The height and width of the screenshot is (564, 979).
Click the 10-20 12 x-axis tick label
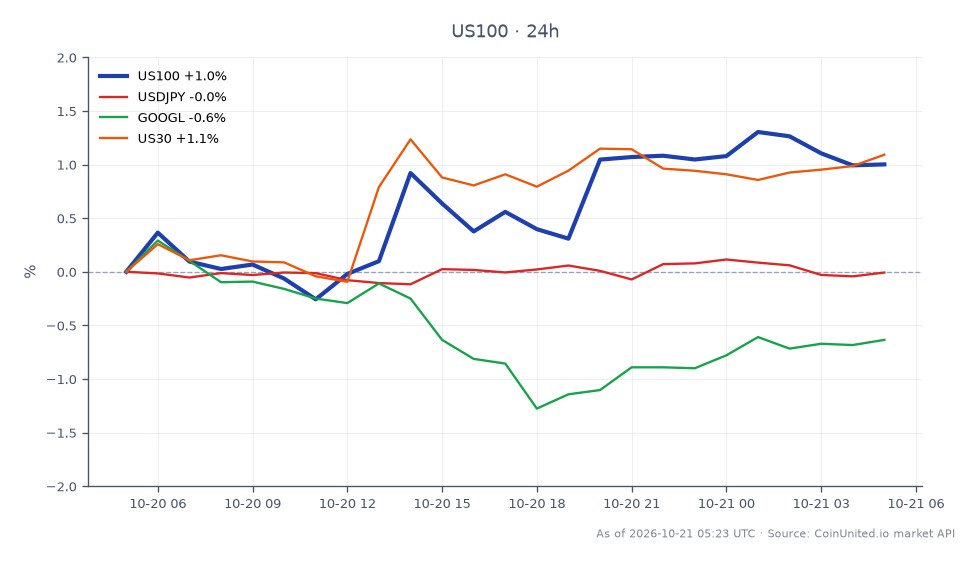tap(347, 503)
